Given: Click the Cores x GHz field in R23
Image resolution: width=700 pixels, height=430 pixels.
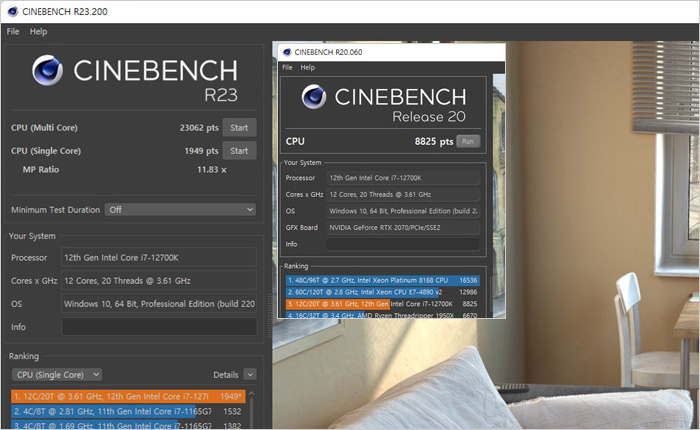Looking at the screenshot, I should [x=159, y=281].
